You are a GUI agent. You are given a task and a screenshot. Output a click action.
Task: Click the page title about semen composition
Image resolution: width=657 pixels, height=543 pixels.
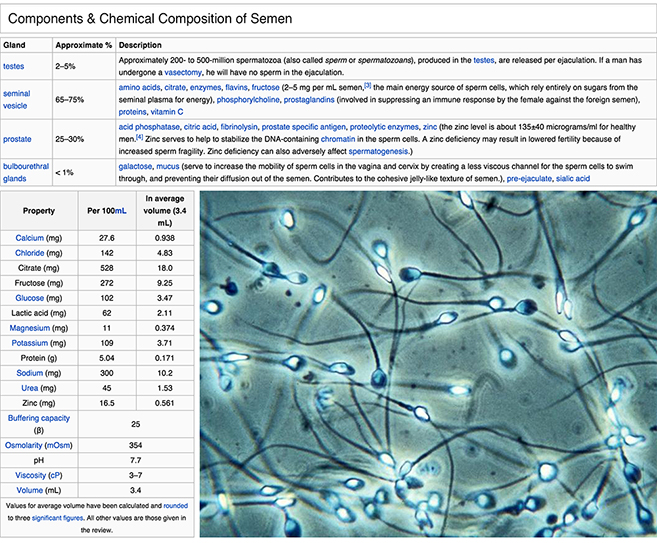(x=150, y=18)
